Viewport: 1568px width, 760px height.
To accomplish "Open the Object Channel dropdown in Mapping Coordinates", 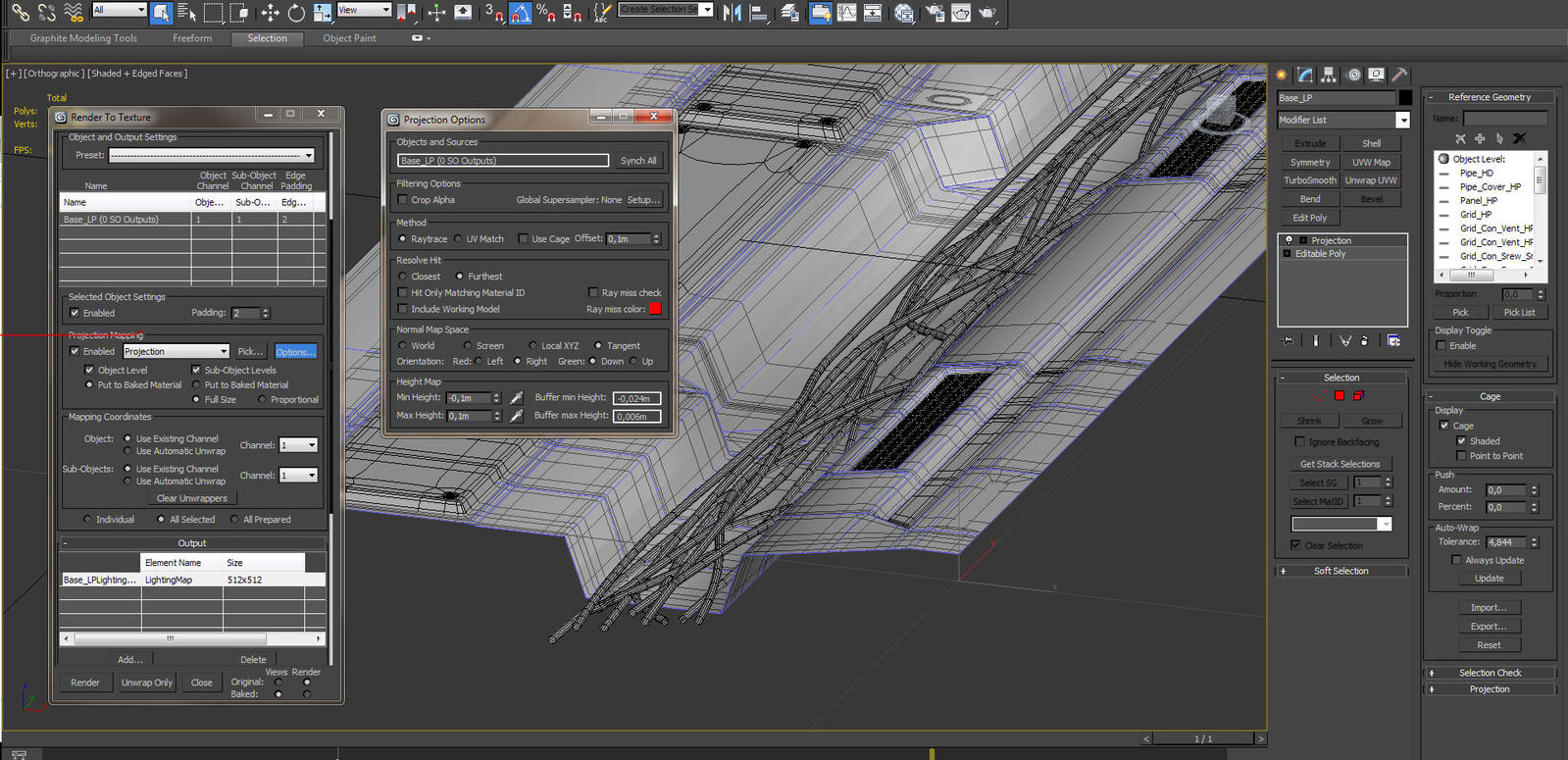I will (298, 445).
